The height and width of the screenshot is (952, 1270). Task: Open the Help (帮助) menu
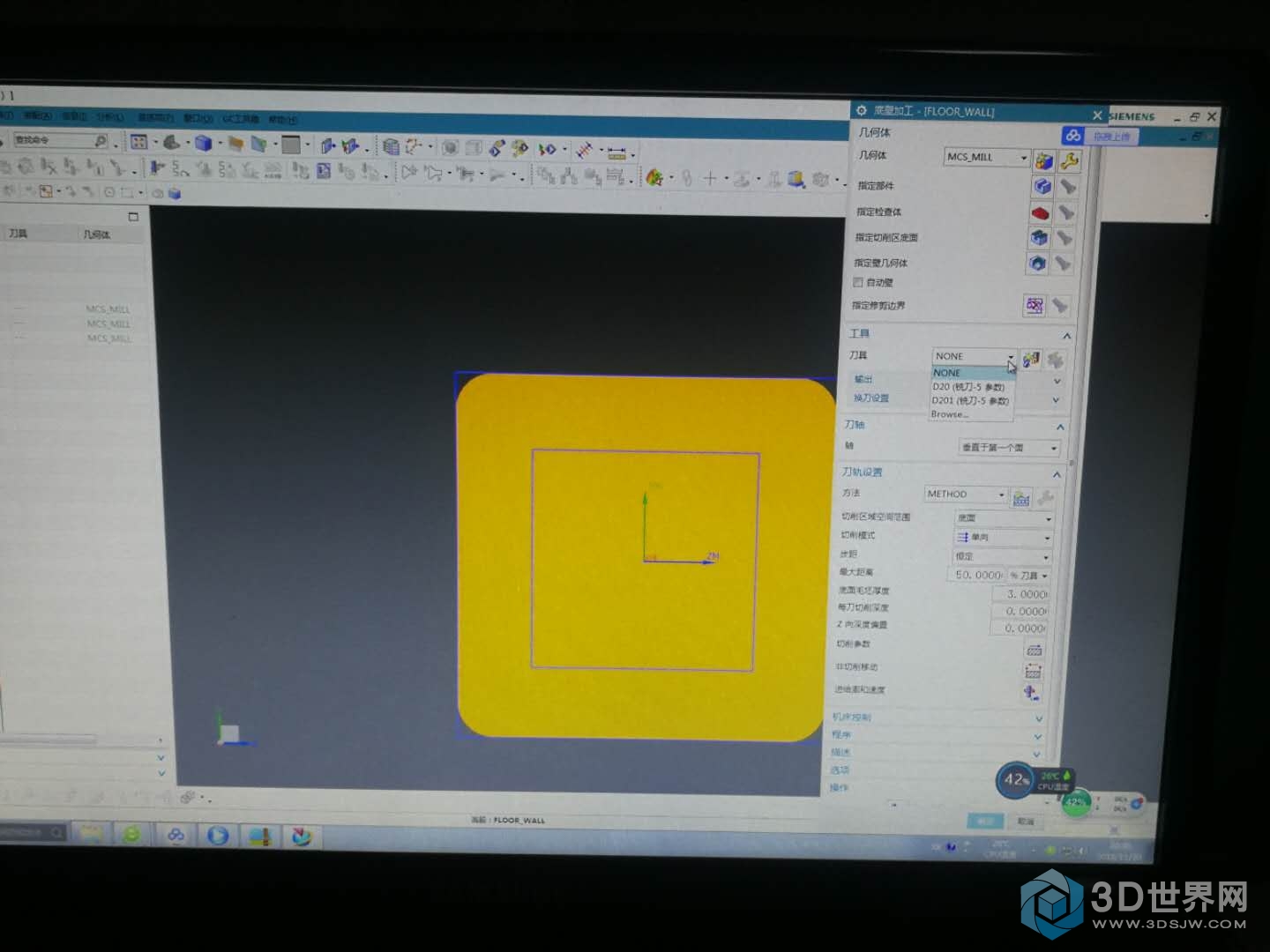click(282, 119)
